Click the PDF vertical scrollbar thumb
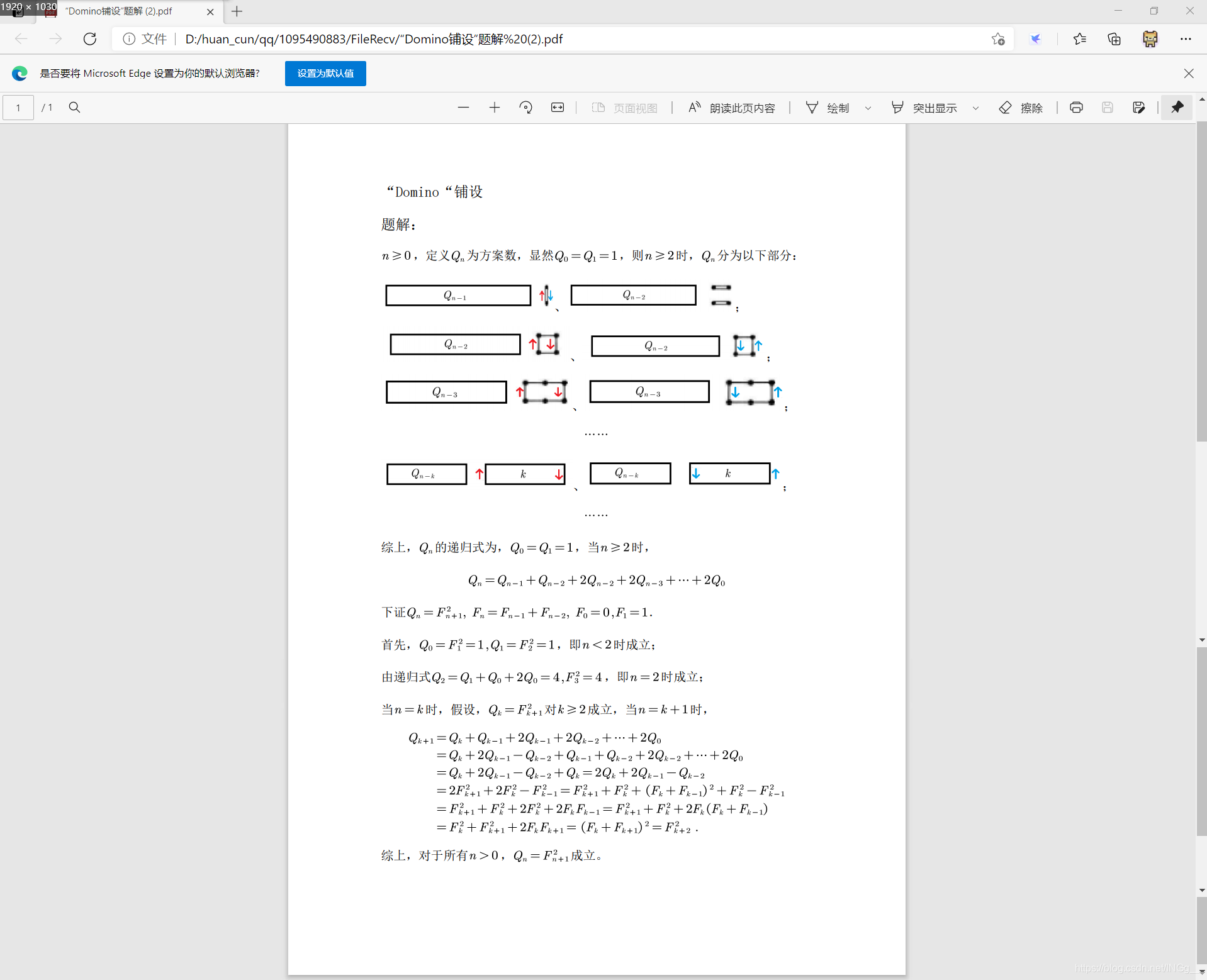Image resolution: width=1207 pixels, height=980 pixels. (1201, 280)
